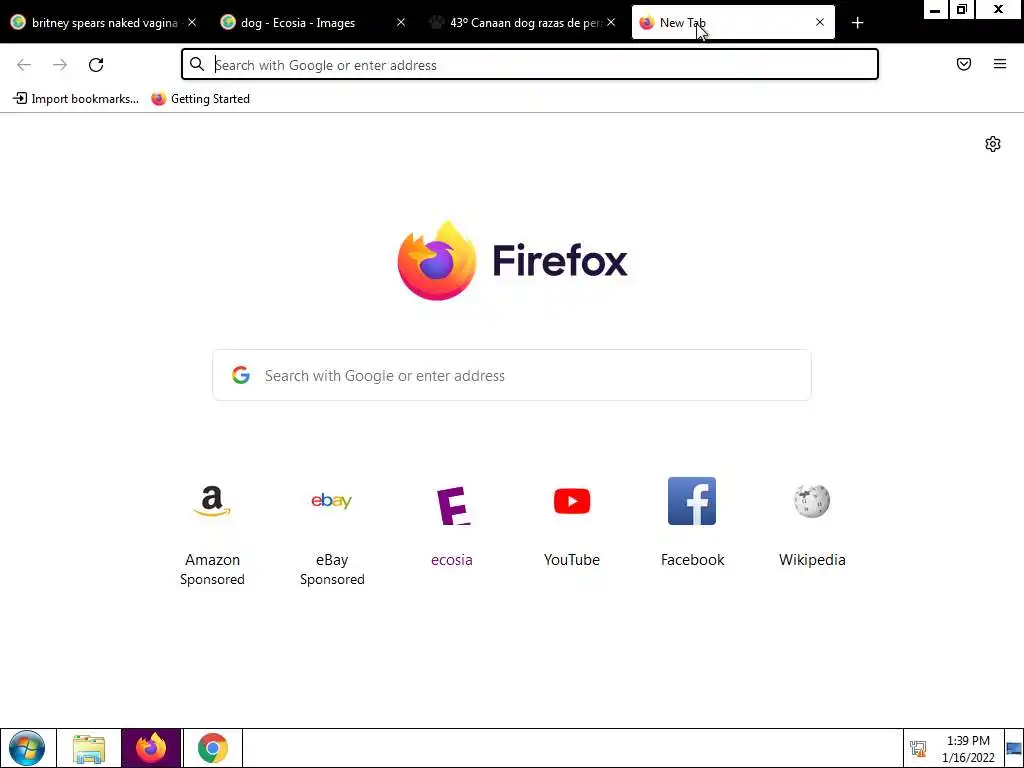The width and height of the screenshot is (1024, 768).
Task: Open new tab with plus button
Action: click(x=857, y=23)
